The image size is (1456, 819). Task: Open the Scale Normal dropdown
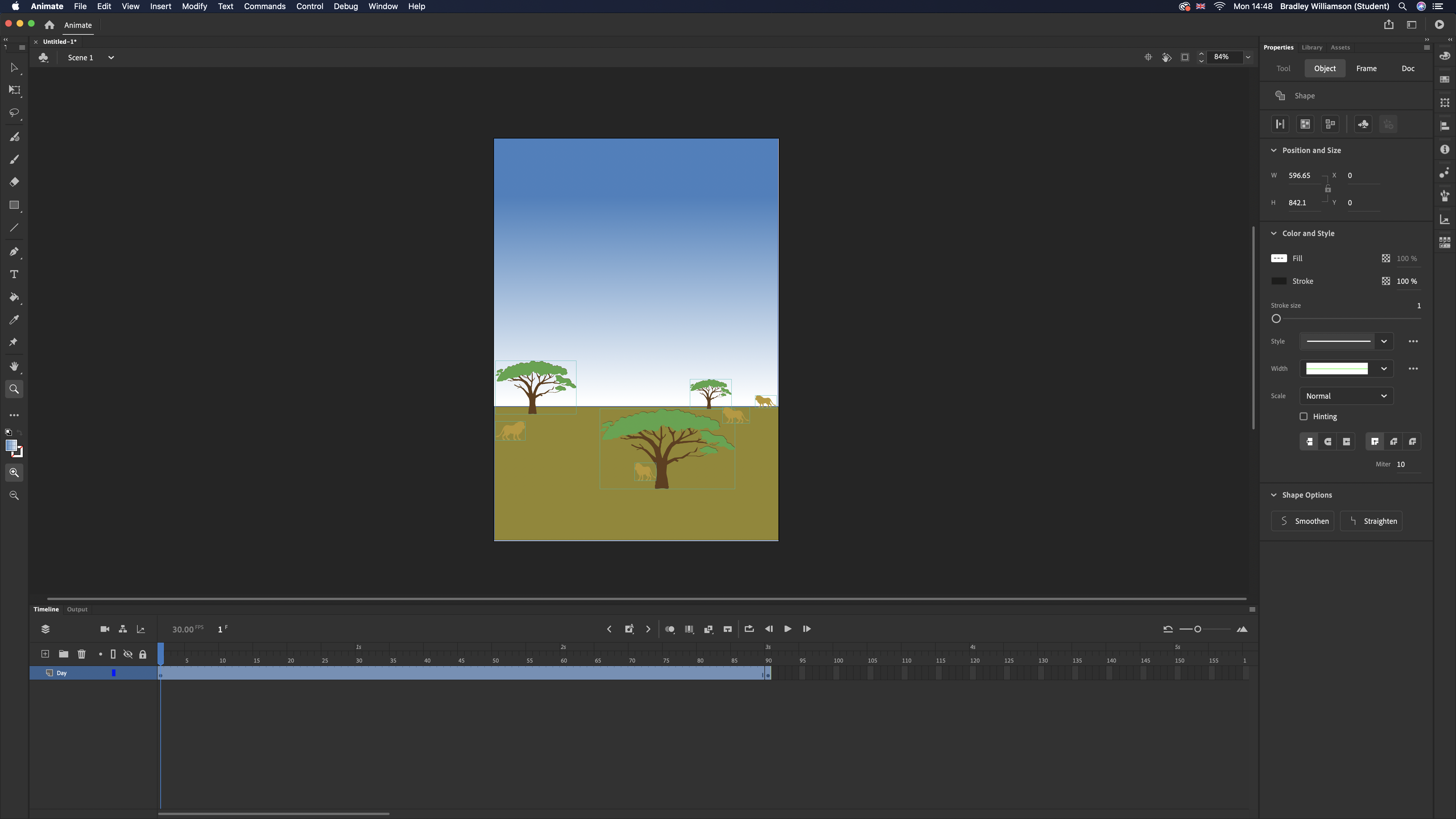coord(1346,396)
